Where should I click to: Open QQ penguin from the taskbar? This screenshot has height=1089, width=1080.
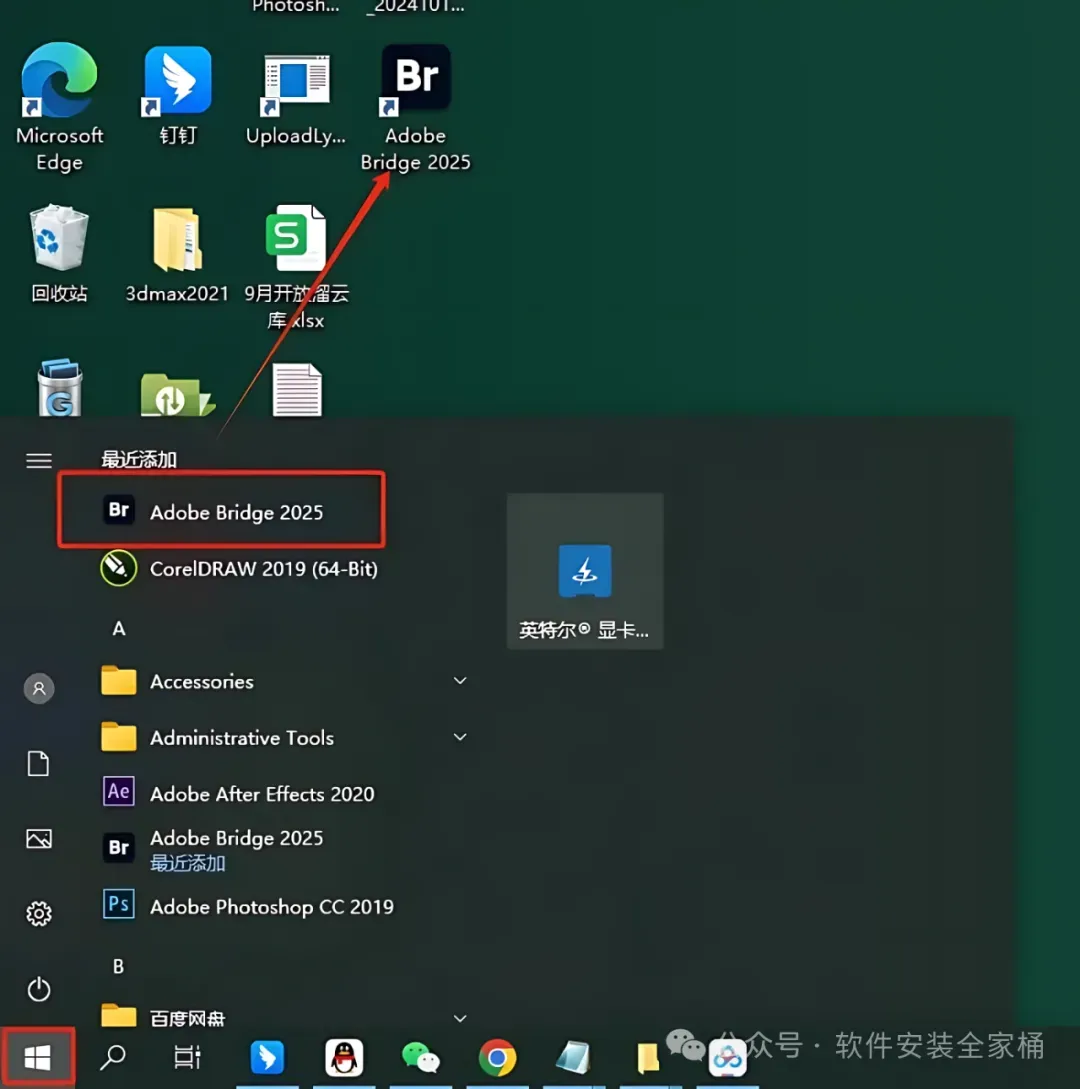[x=344, y=1057]
